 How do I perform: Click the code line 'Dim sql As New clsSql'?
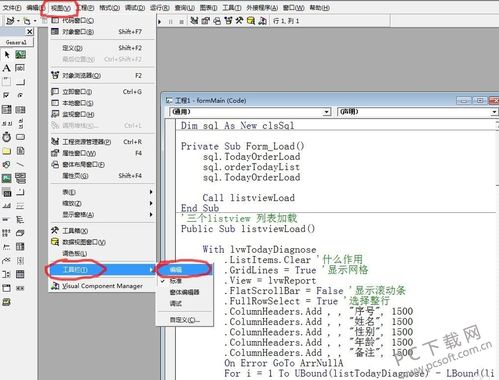click(237, 126)
